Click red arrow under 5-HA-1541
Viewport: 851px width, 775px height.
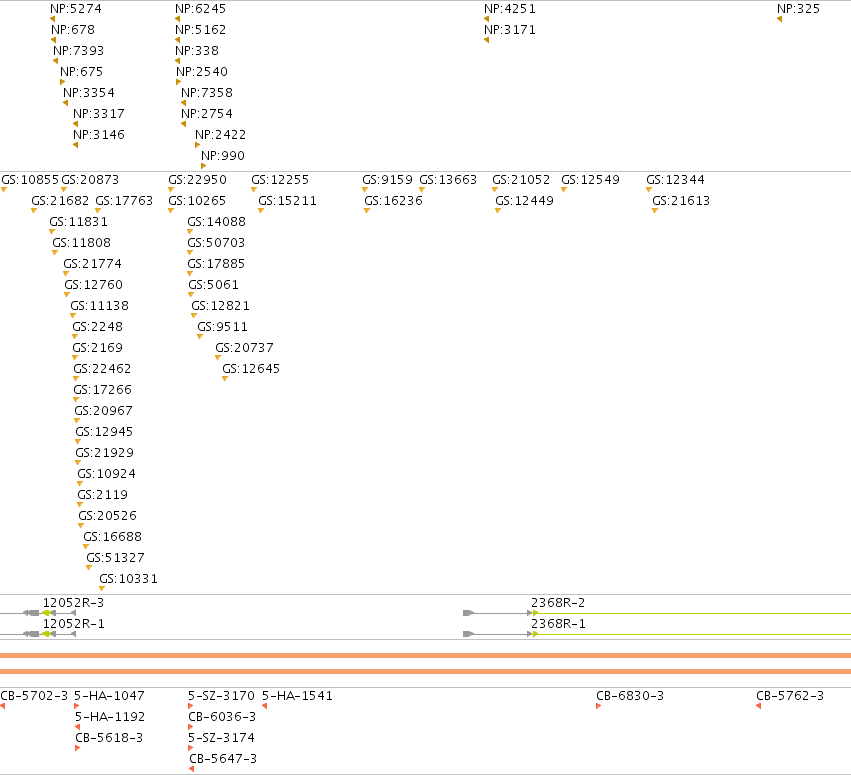point(264,706)
